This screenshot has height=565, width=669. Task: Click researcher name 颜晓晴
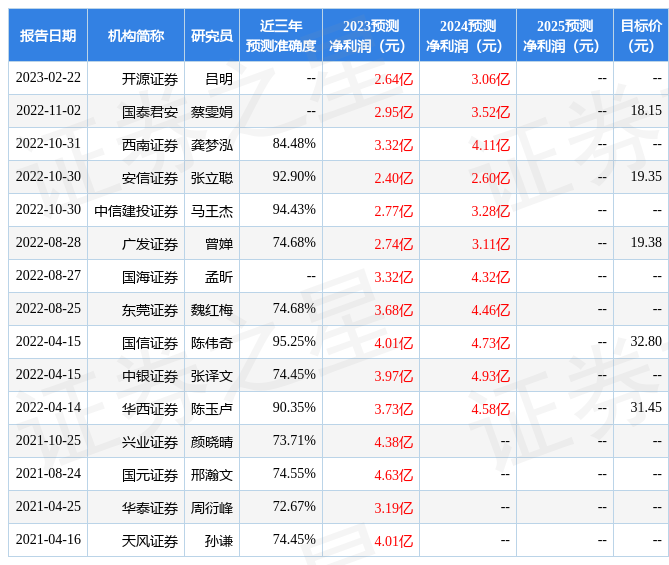[x=212, y=442]
